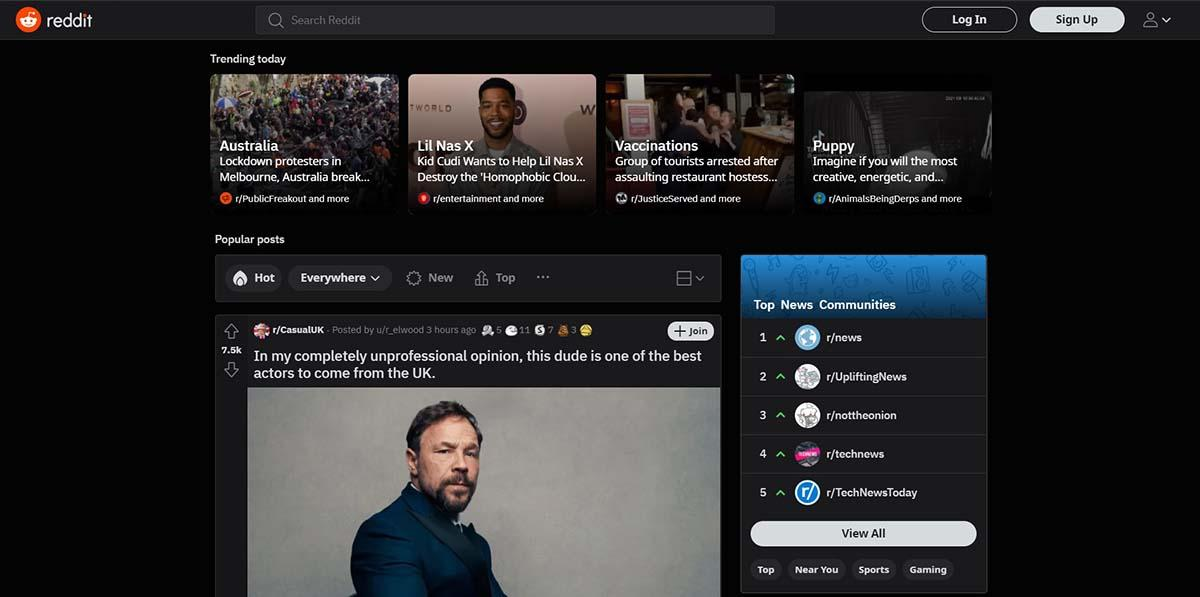The height and width of the screenshot is (597, 1200).
Task: Select the Sports category chip
Action: coord(874,570)
